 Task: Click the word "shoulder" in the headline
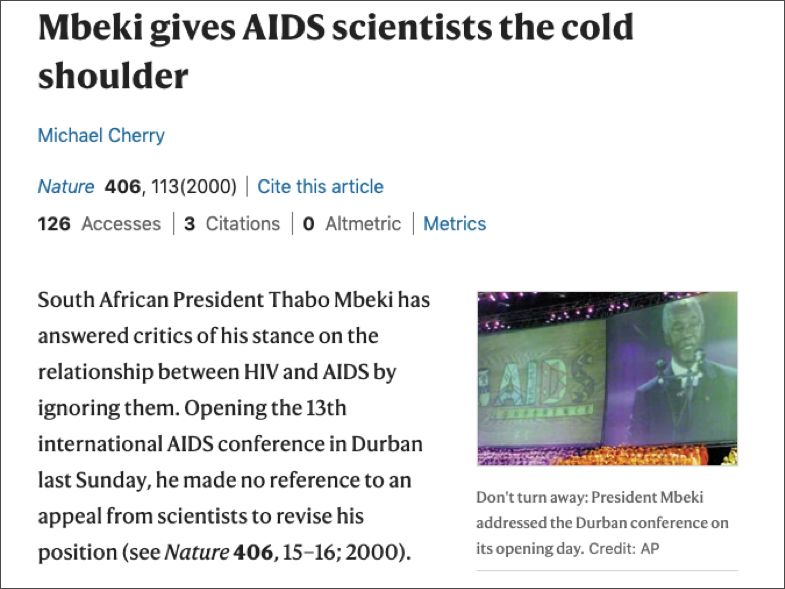click(113, 76)
